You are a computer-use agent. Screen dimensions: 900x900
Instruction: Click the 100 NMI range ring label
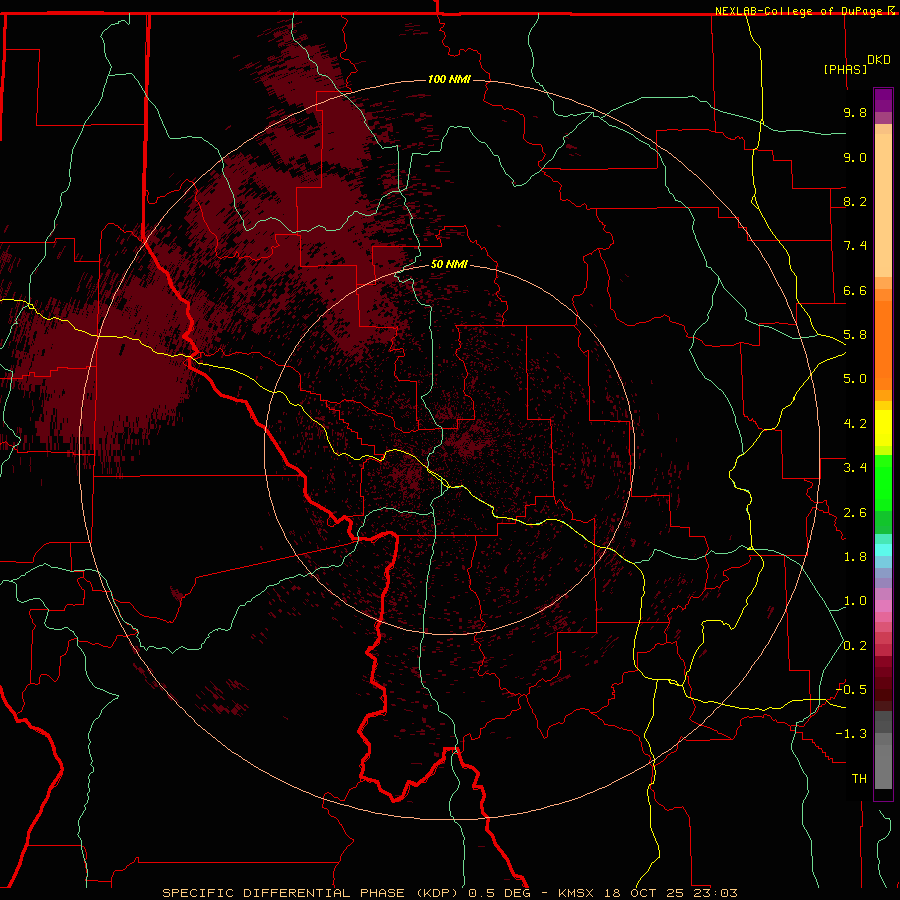449,79
